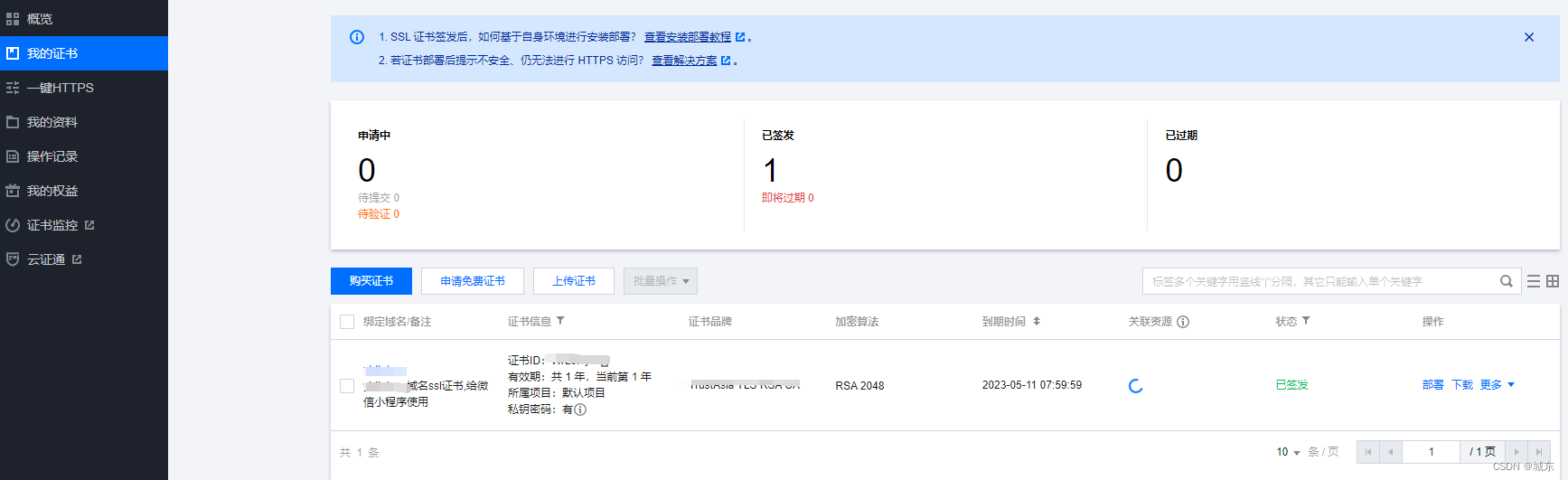Open the 状态 column filter icon
Screen dimensions: 1568x480
click(1306, 321)
